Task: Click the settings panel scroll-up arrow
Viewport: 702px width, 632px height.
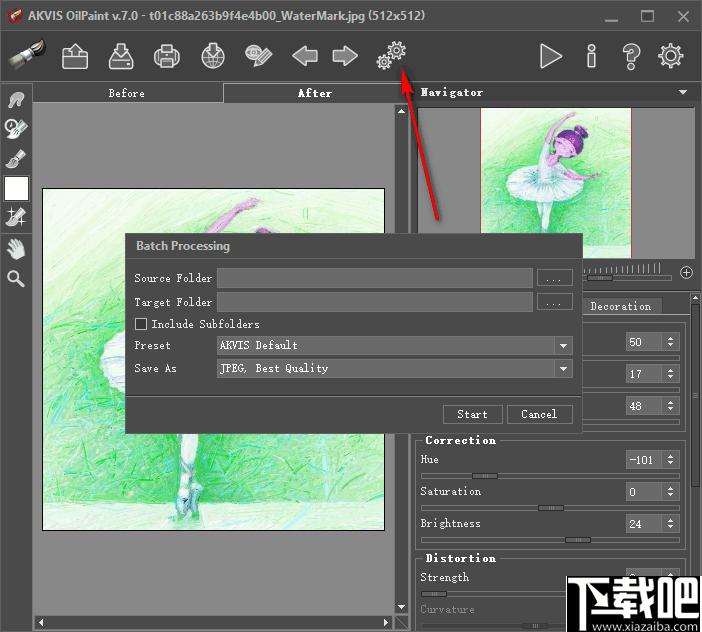Action: 695,298
